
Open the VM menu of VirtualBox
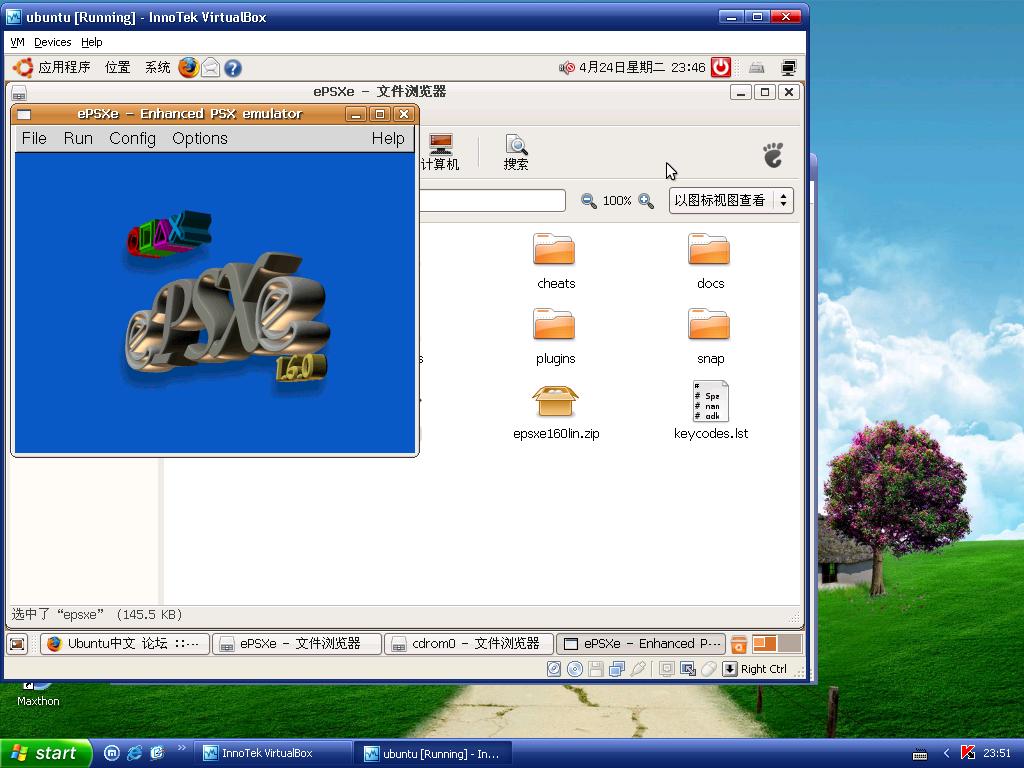(18, 42)
